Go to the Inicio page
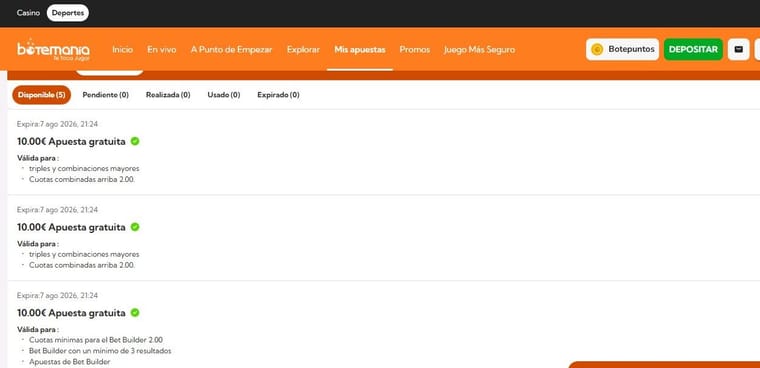760x368 pixels. tap(123, 49)
